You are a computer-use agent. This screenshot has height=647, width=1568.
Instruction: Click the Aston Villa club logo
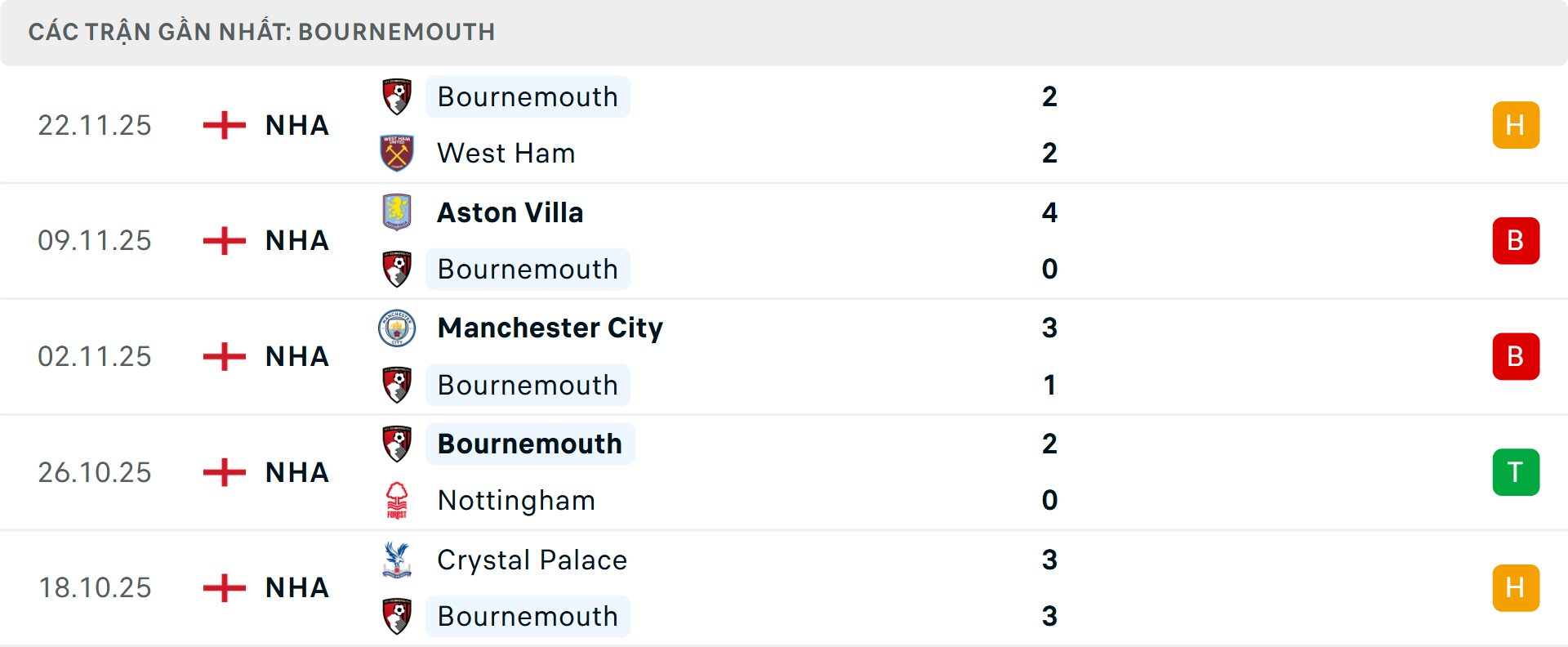(x=397, y=211)
